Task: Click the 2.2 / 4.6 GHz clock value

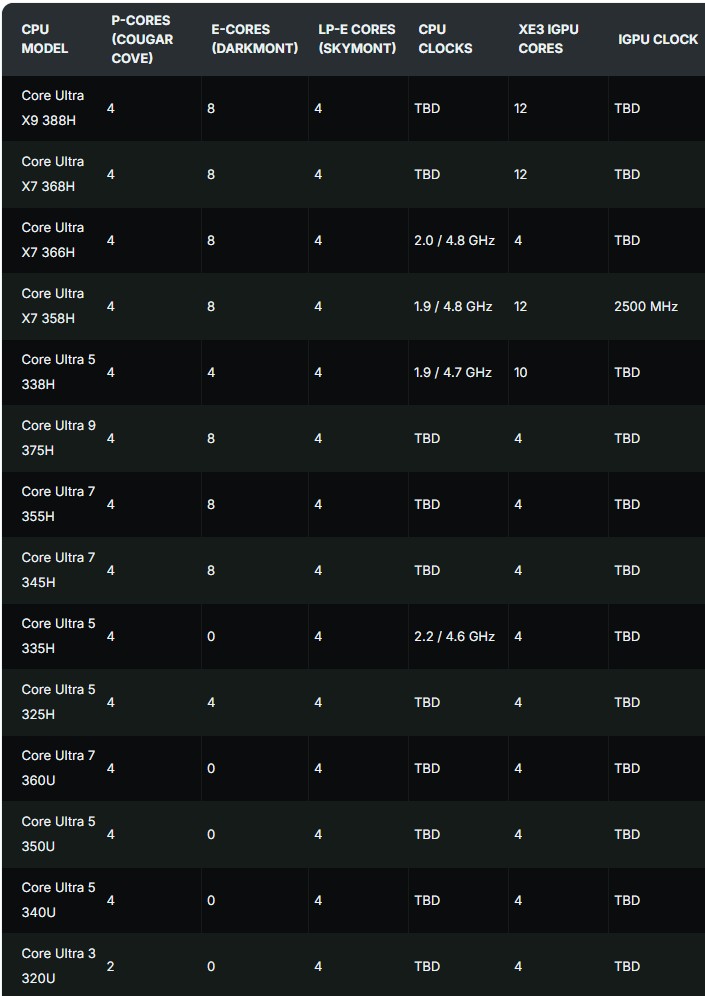Action: coord(454,636)
